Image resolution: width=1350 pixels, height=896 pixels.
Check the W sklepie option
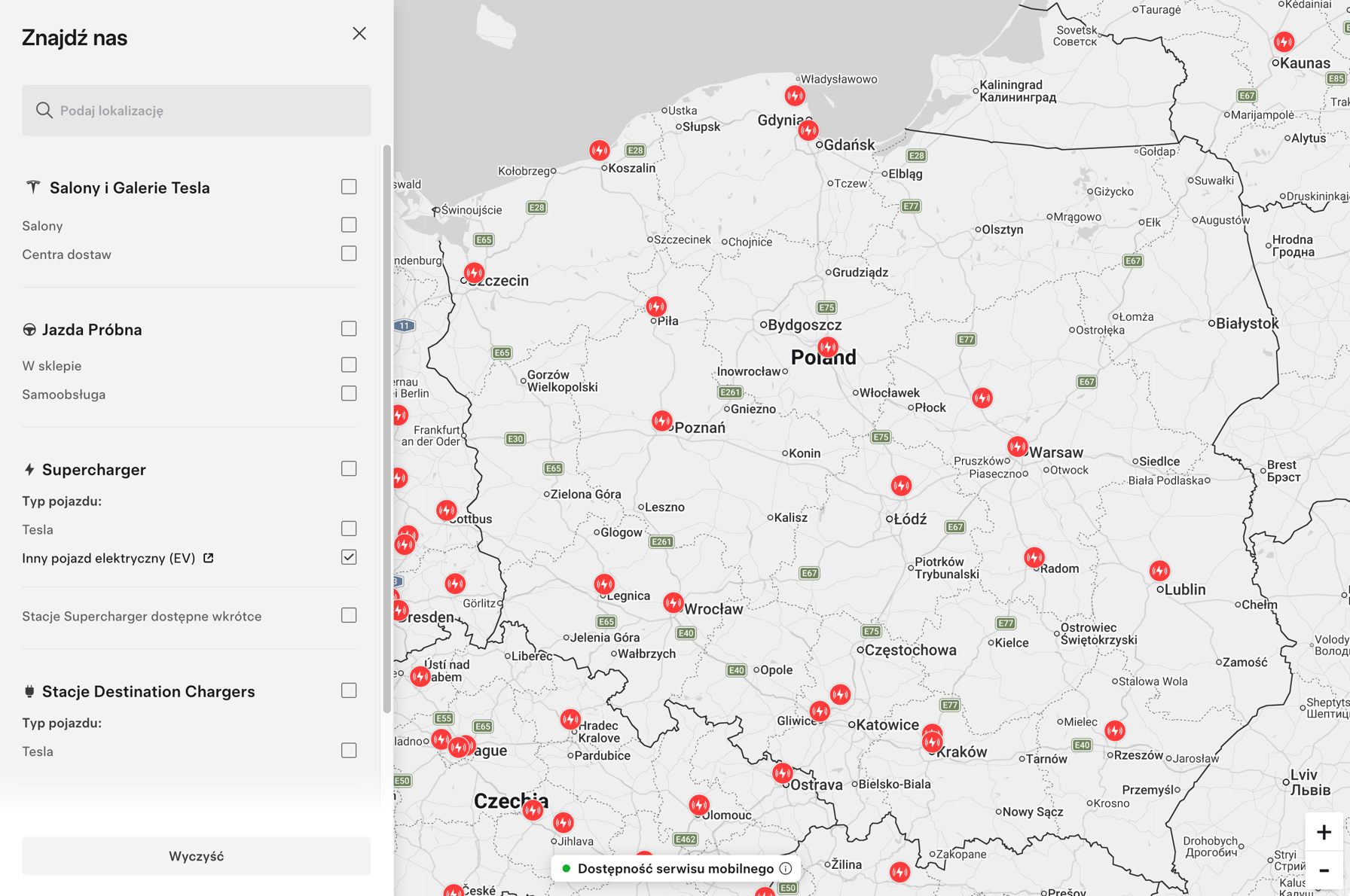[x=349, y=365]
